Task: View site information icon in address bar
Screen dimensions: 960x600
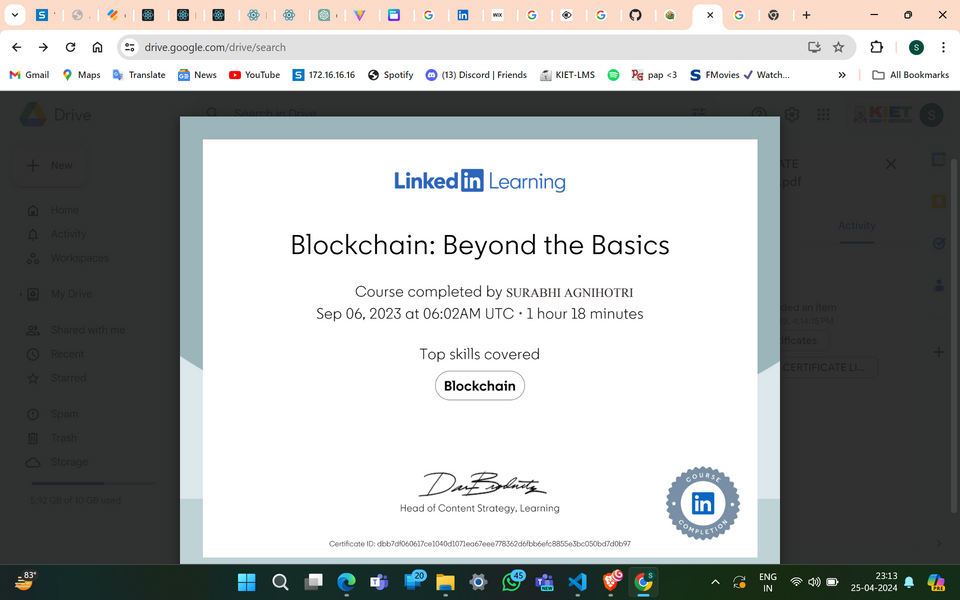Action: (129, 47)
